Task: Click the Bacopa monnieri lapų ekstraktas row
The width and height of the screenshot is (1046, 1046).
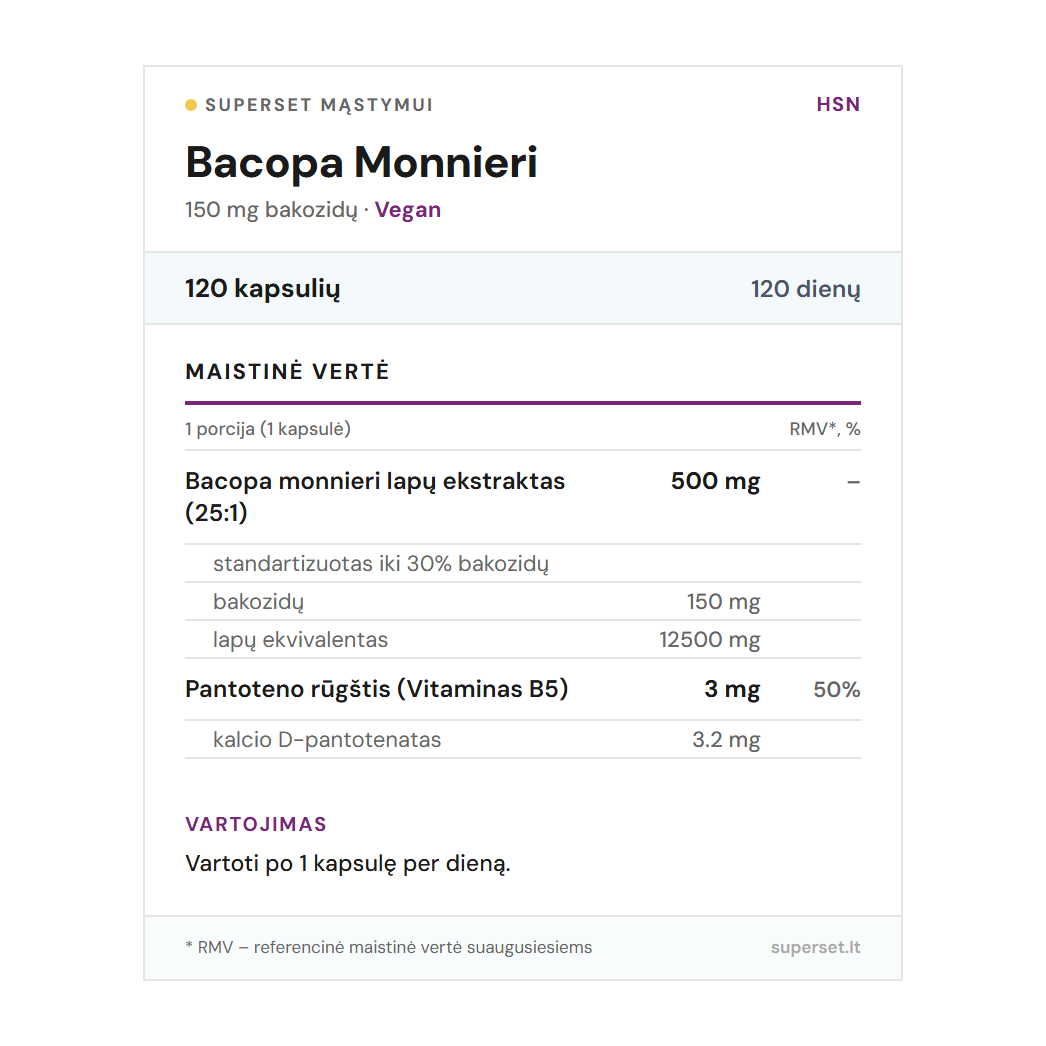Action: (375, 496)
